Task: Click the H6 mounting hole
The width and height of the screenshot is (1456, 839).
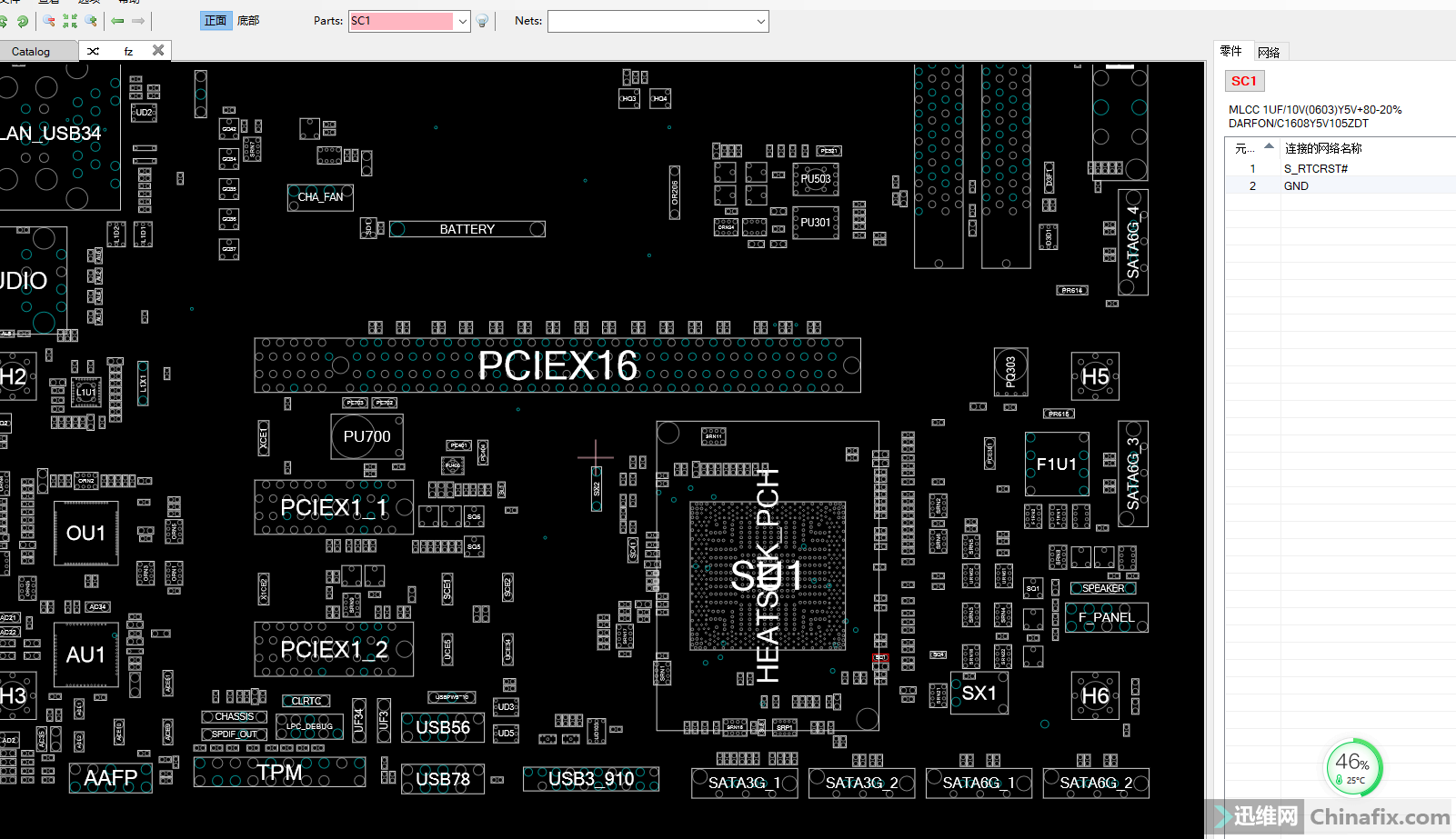Action: click(1095, 696)
